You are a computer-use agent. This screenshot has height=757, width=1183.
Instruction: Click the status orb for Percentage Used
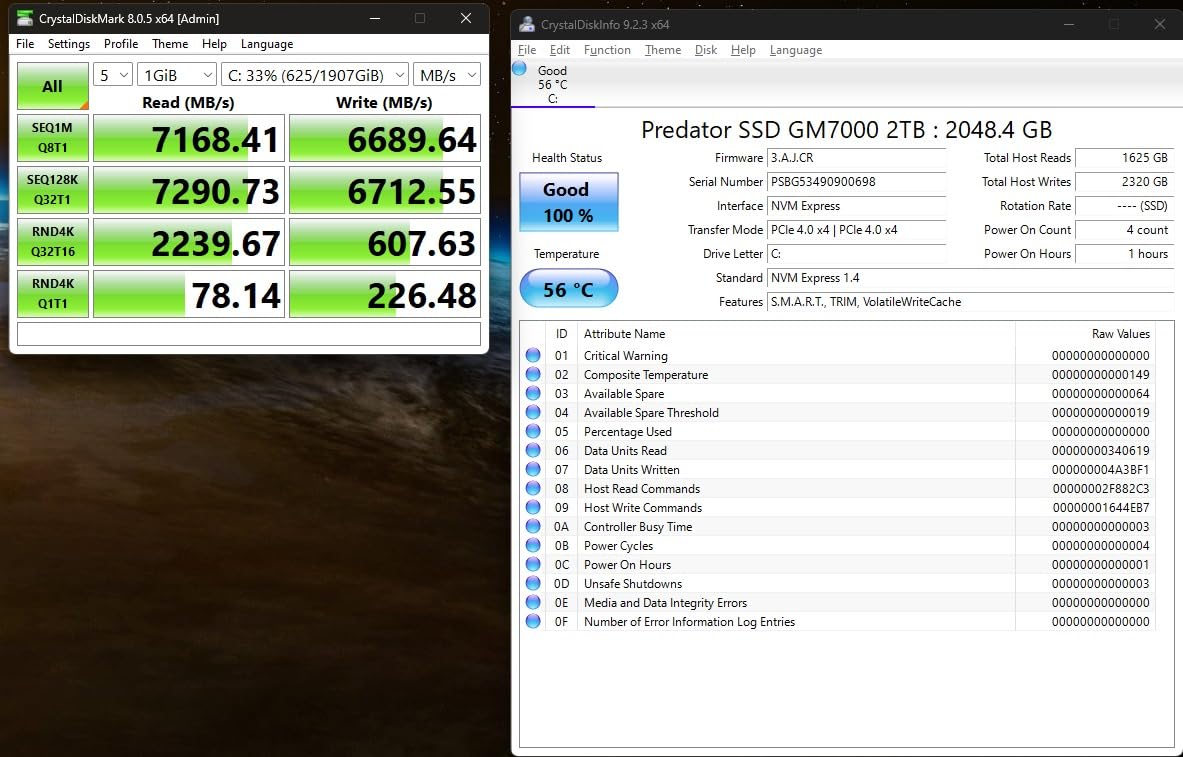[533, 431]
